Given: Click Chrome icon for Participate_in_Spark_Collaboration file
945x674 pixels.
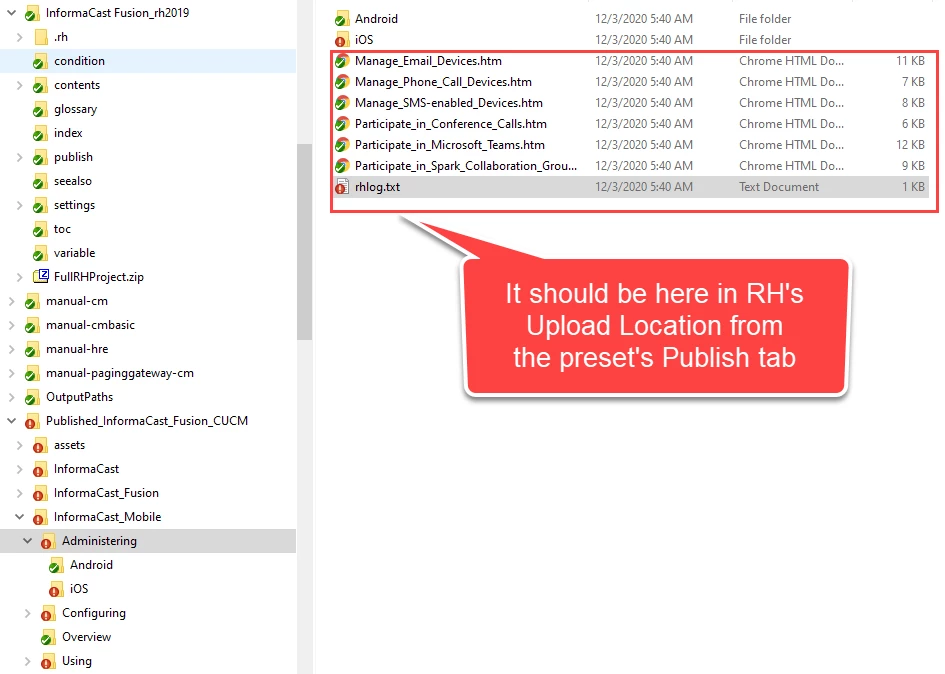Looking at the screenshot, I should click(342, 166).
